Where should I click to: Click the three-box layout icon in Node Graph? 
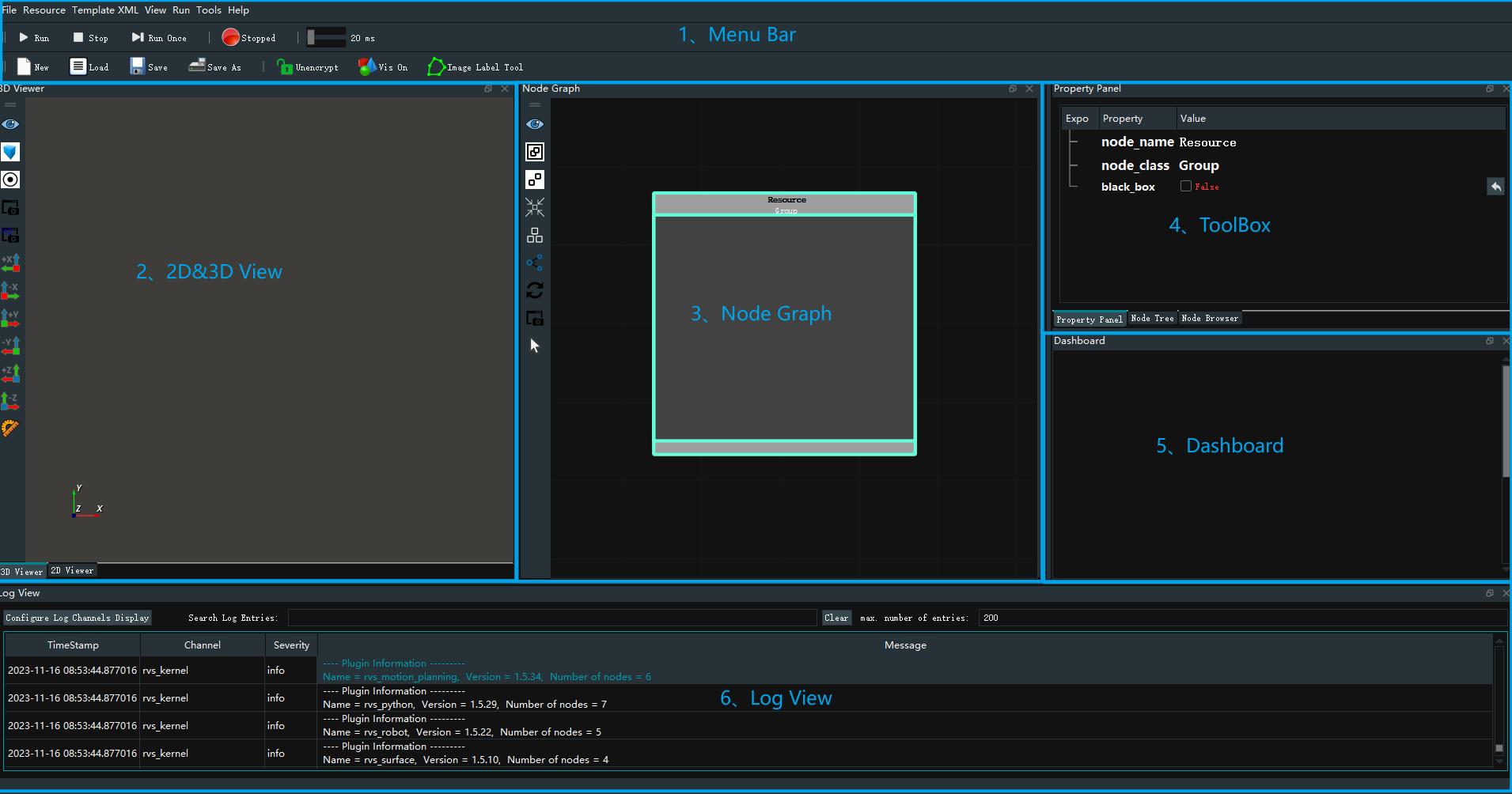(535, 235)
